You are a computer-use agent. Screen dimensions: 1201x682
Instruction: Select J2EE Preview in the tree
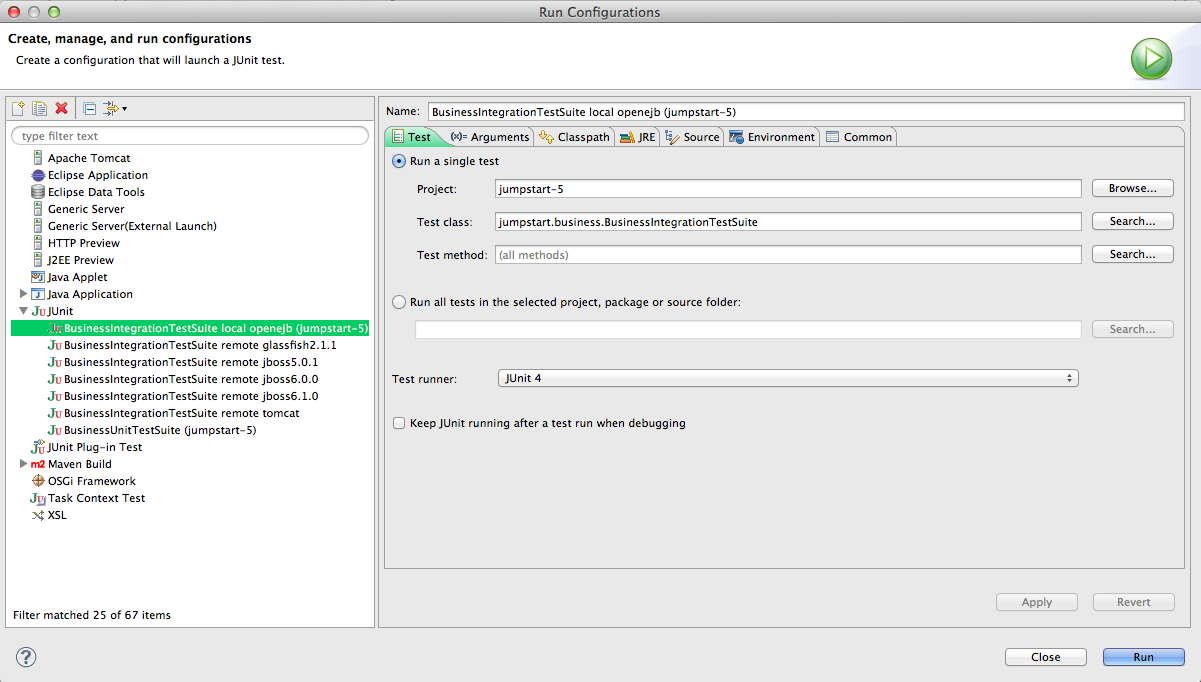(81, 260)
